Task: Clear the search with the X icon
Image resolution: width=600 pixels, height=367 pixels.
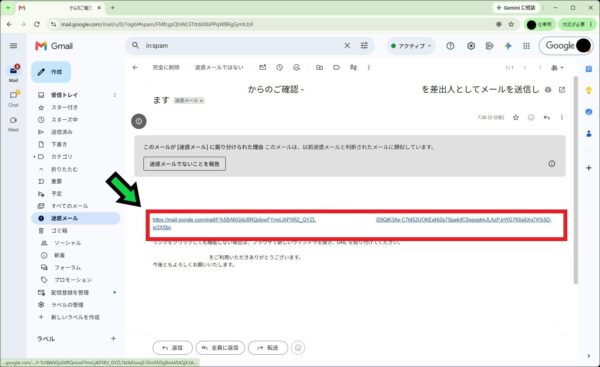Action: pyautogui.click(x=347, y=46)
